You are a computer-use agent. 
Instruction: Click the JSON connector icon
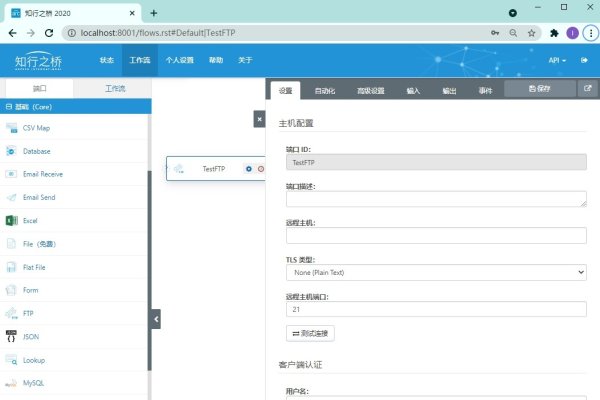click(x=11, y=336)
